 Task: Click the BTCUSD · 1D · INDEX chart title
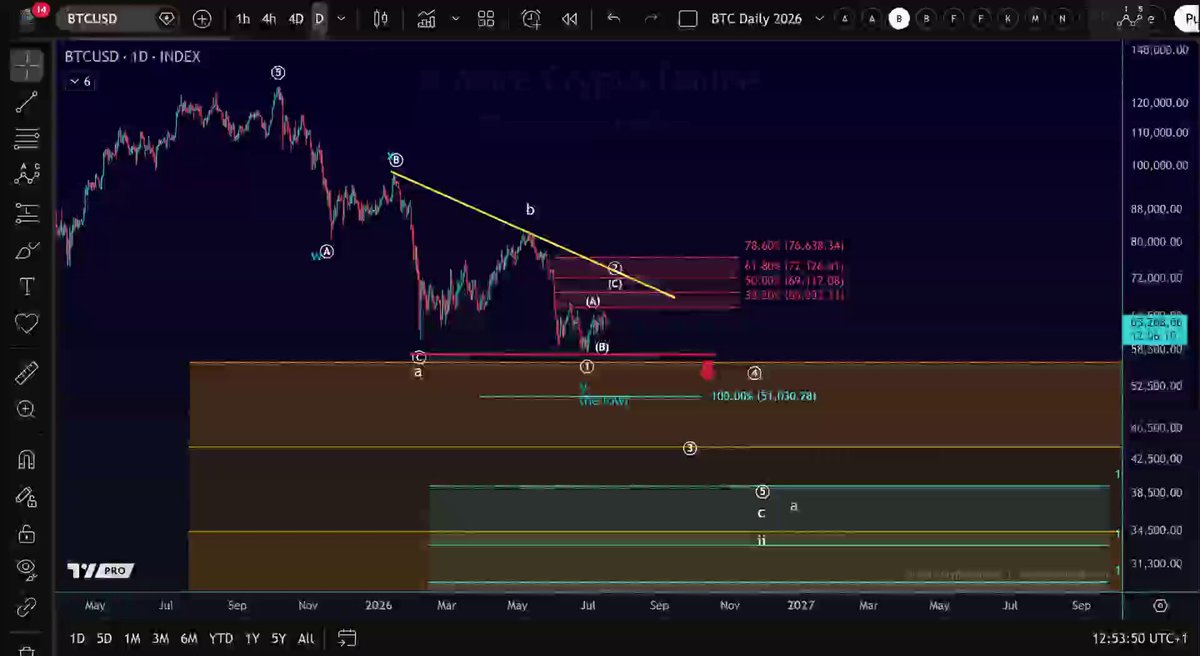(132, 57)
